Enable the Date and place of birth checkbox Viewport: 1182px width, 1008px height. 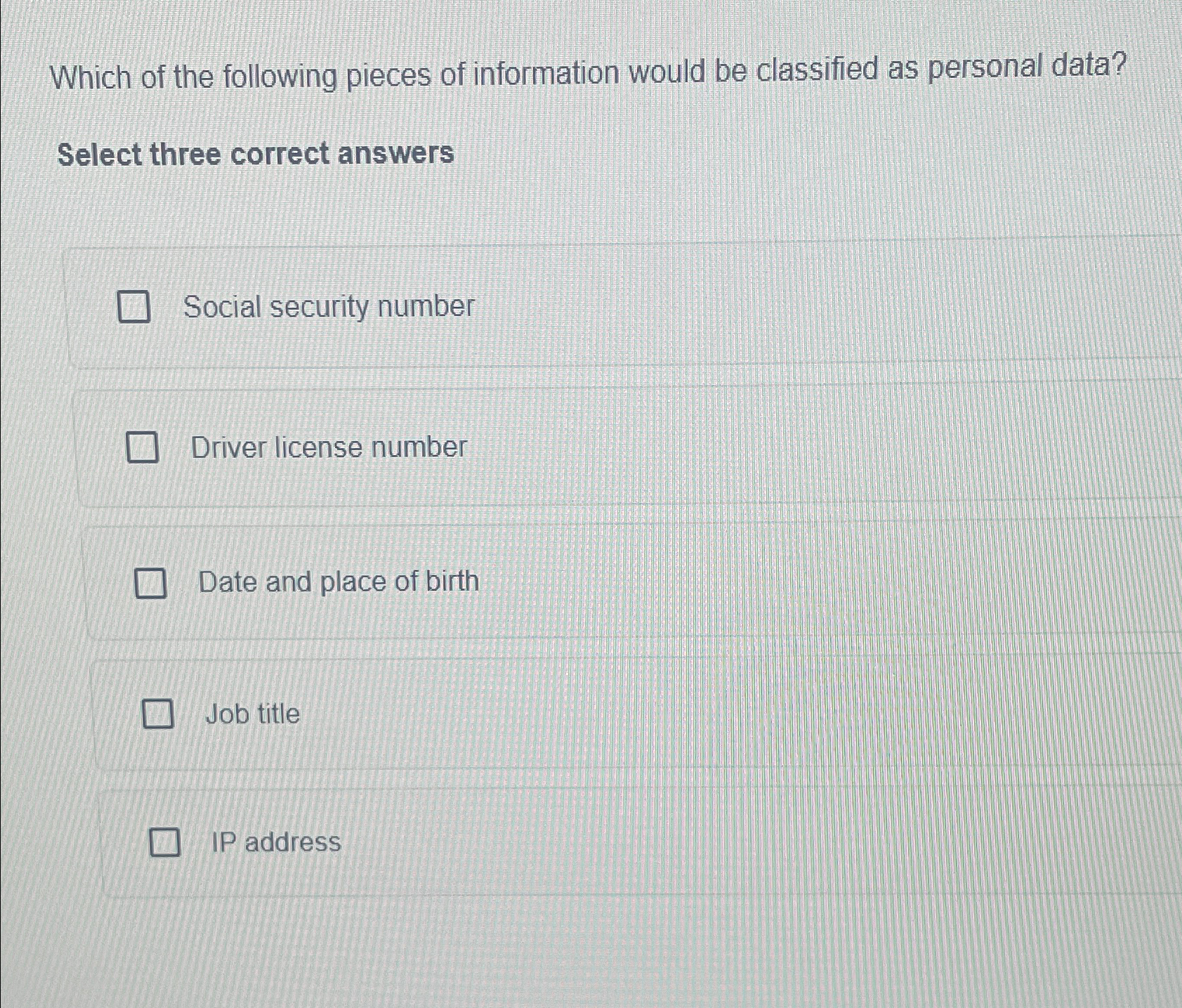(x=150, y=583)
